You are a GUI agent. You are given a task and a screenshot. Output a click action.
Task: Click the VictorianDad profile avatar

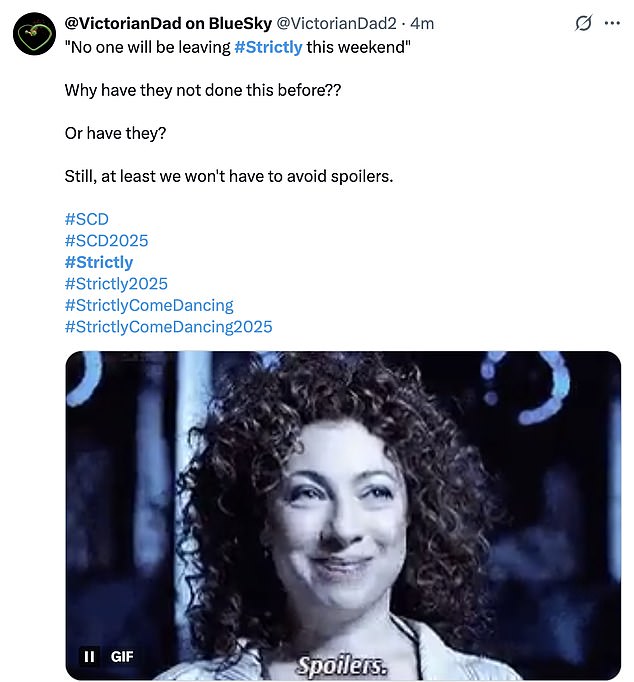[x=33, y=35]
